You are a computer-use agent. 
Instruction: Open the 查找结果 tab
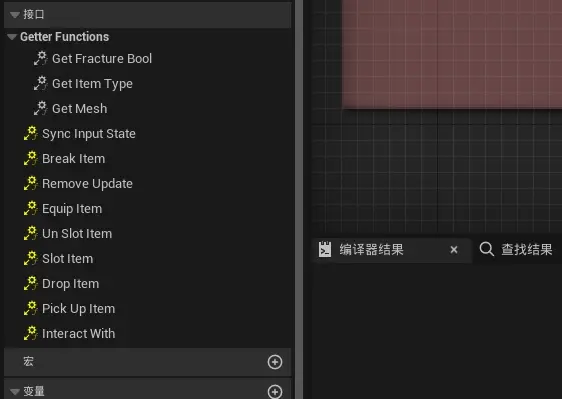(x=527, y=250)
